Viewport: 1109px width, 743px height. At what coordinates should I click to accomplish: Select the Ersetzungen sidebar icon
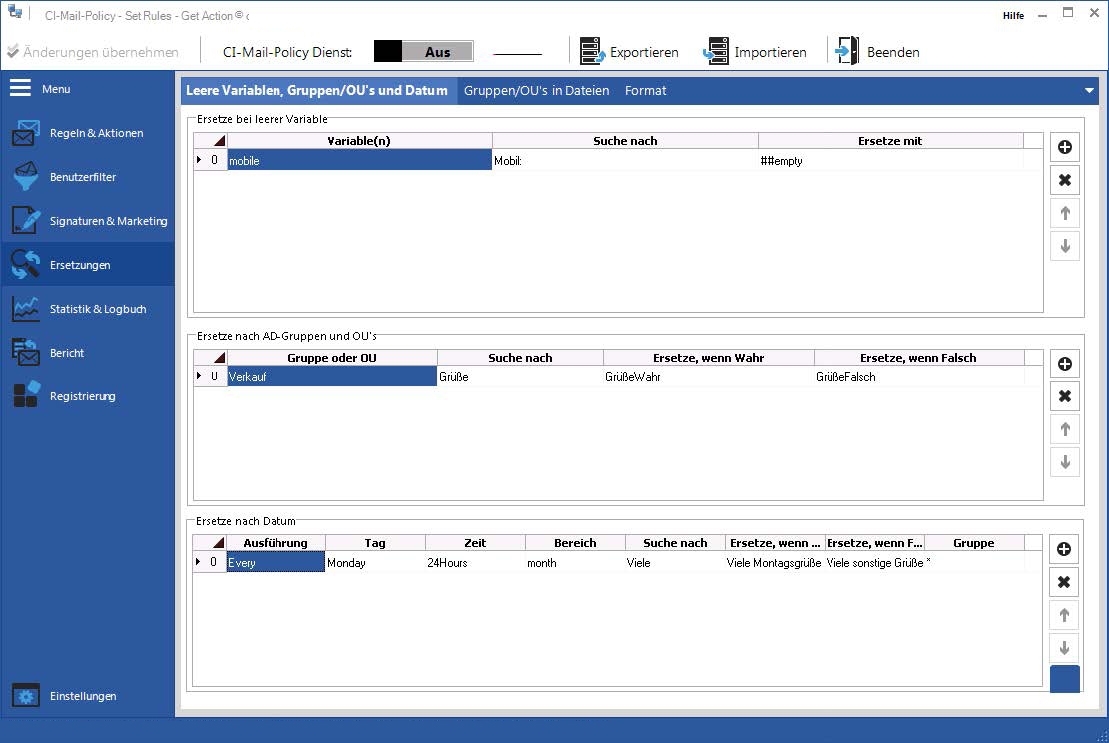[x=26, y=264]
